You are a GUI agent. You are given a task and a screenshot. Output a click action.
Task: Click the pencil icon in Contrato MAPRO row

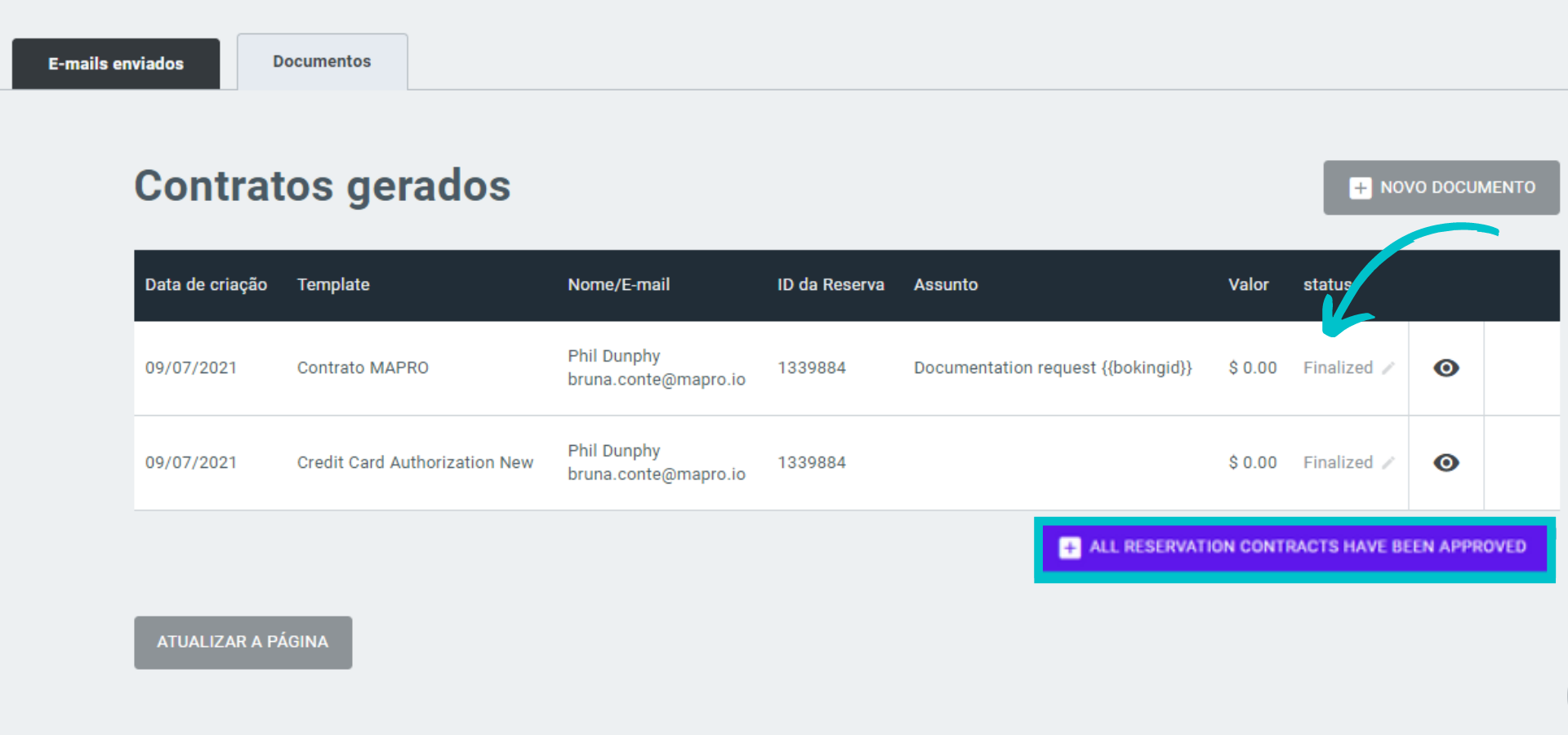(1388, 368)
